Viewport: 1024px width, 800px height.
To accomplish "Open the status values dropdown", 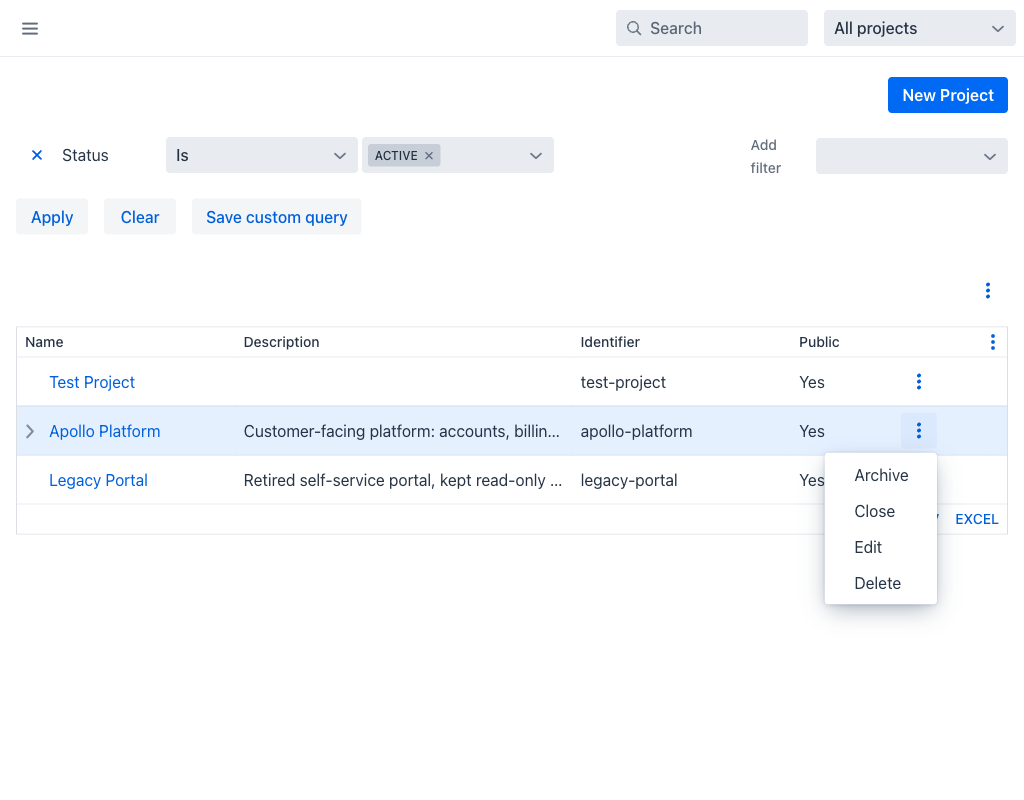I will pos(536,155).
